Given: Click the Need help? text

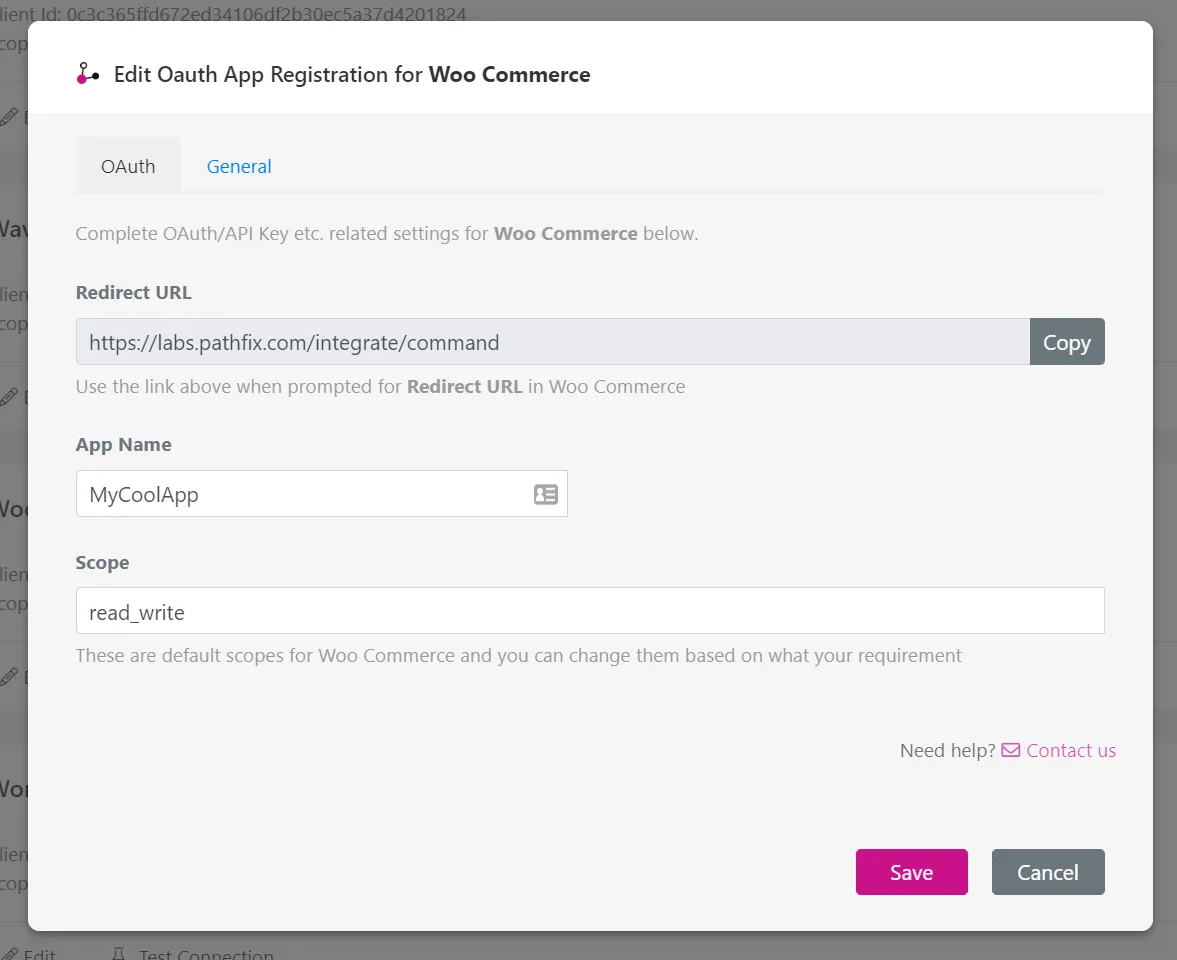Looking at the screenshot, I should pos(947,750).
